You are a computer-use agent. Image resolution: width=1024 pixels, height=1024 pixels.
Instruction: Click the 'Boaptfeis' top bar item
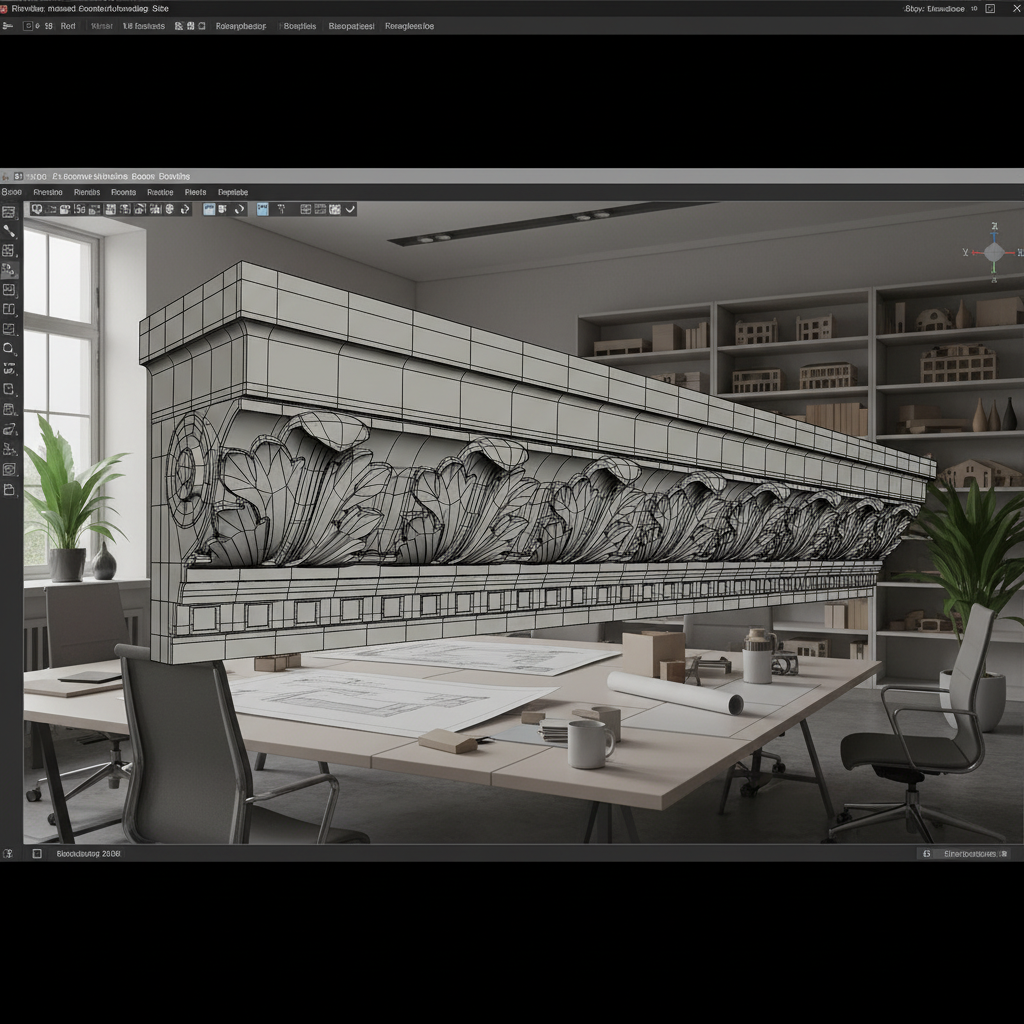pos(300,26)
